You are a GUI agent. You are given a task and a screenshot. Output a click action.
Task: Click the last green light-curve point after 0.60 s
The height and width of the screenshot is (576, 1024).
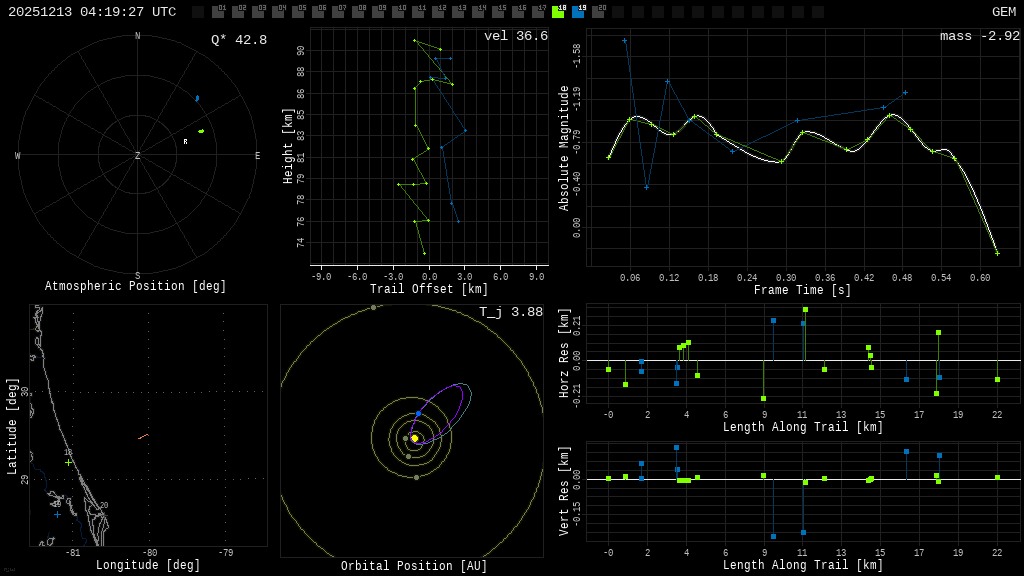pyautogui.click(x=997, y=253)
